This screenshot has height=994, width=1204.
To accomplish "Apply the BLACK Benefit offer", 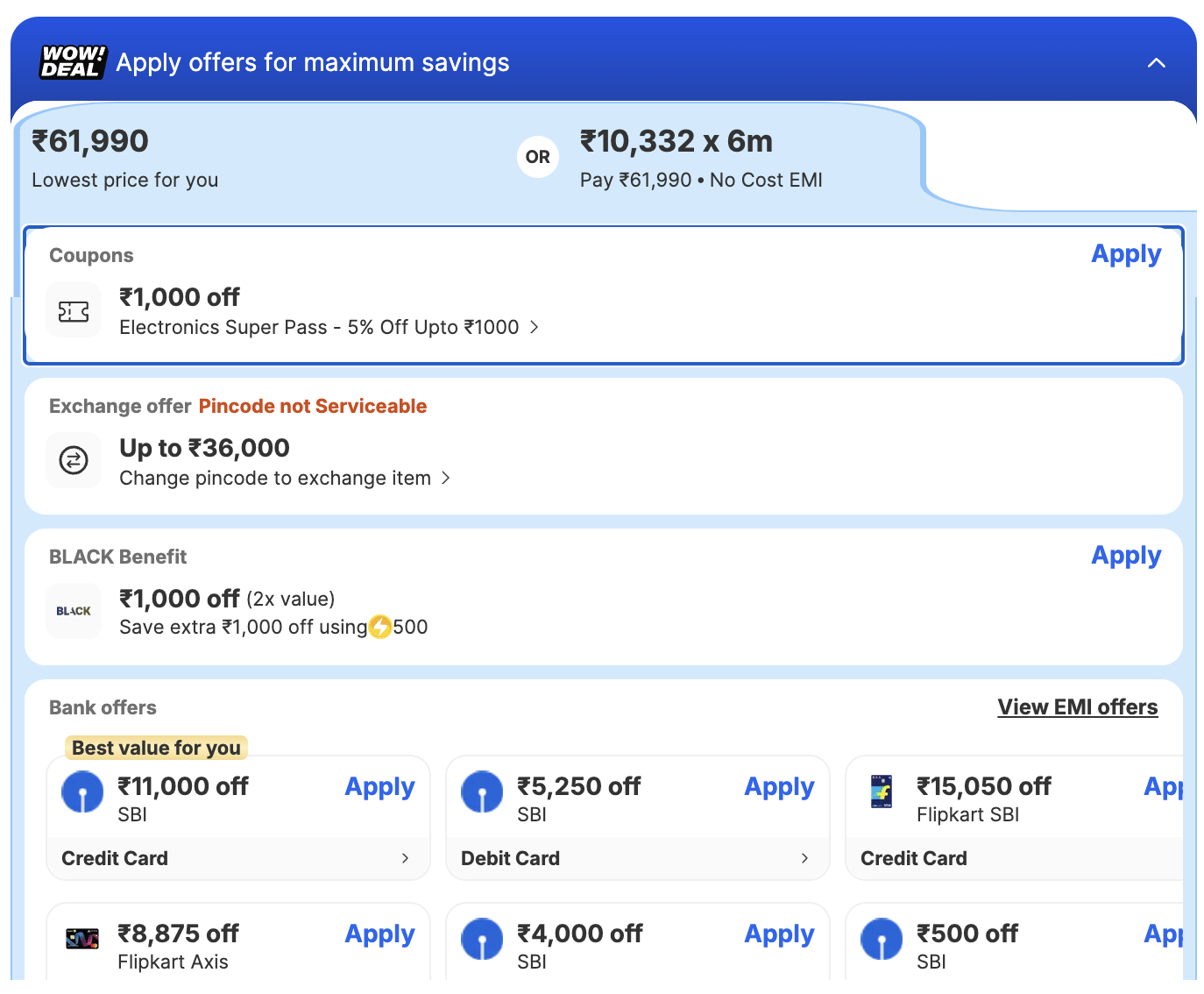I will pyautogui.click(x=1125, y=556).
